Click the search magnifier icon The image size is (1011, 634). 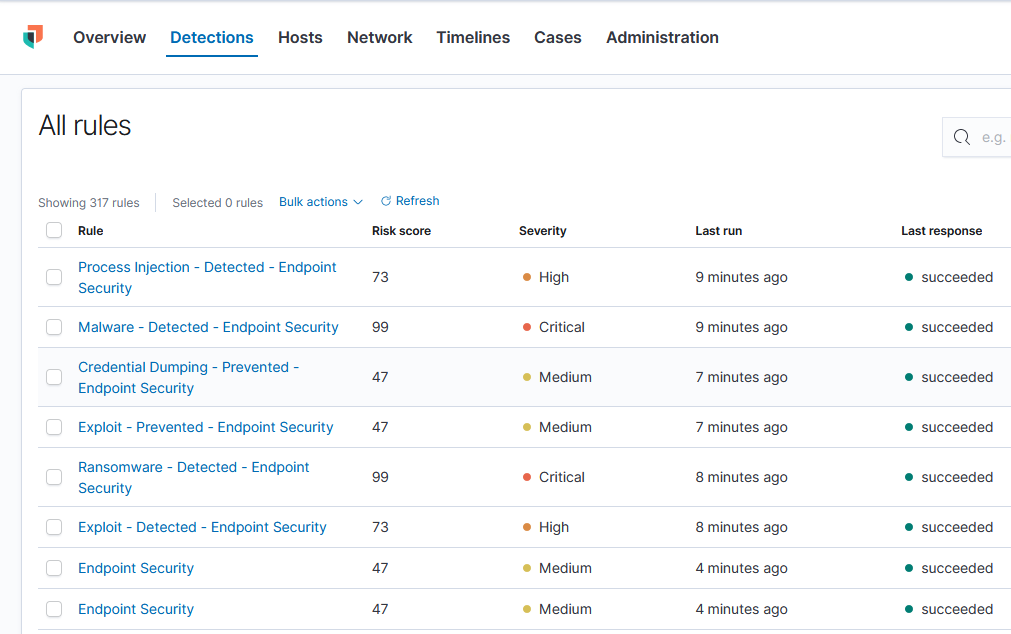pos(962,137)
